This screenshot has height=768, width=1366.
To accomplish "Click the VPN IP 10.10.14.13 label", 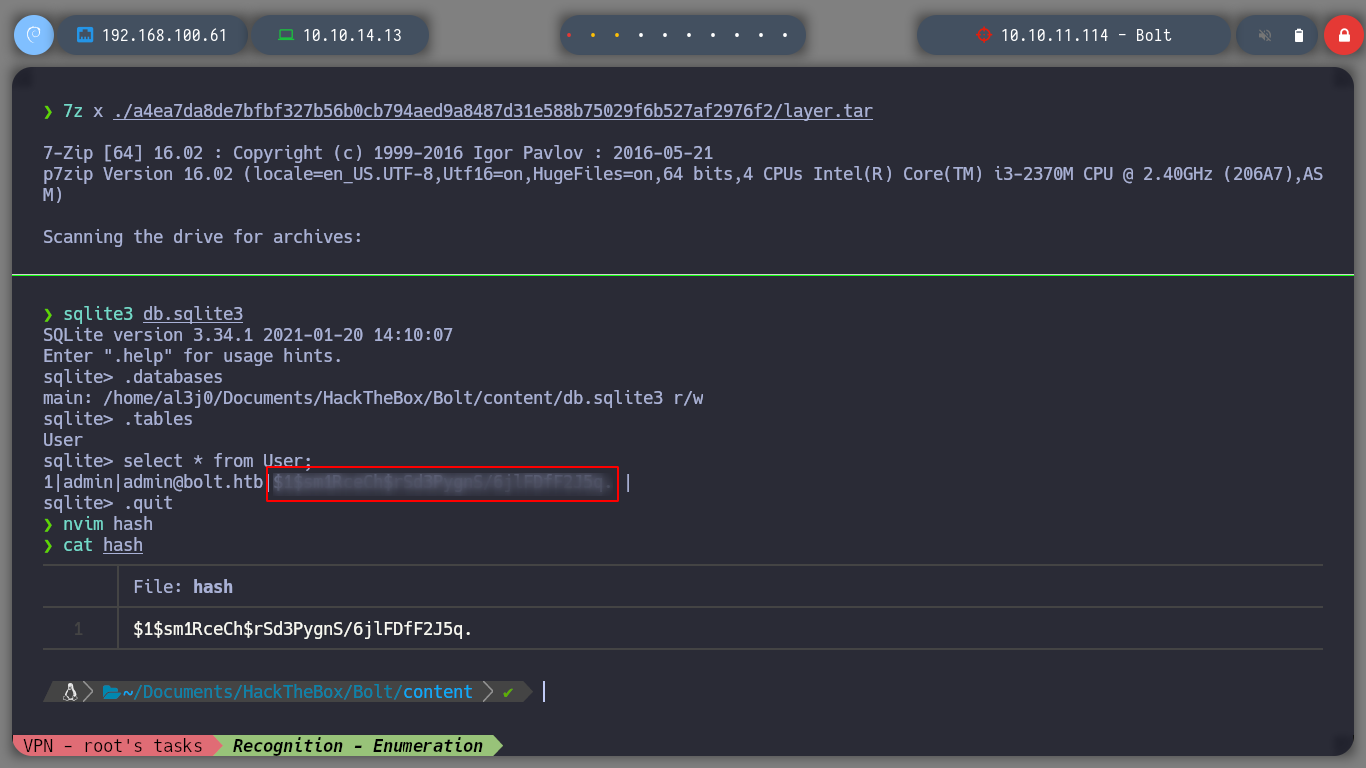I will click(352, 35).
